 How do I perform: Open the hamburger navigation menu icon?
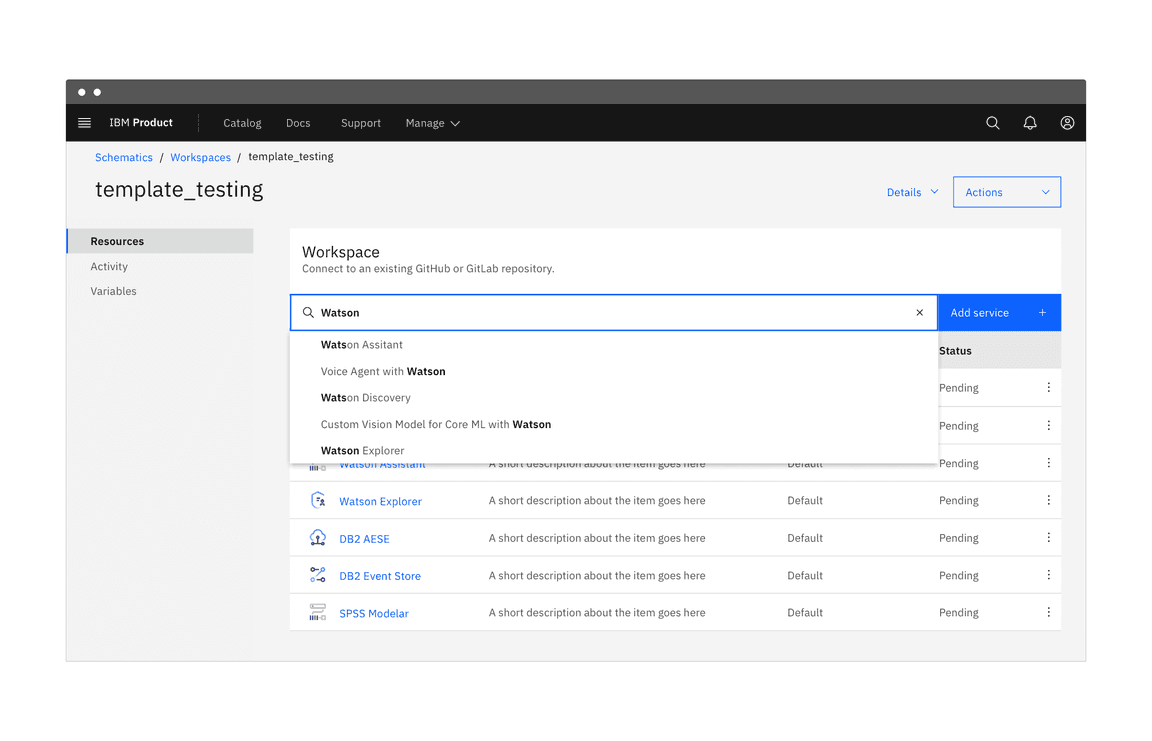point(84,122)
